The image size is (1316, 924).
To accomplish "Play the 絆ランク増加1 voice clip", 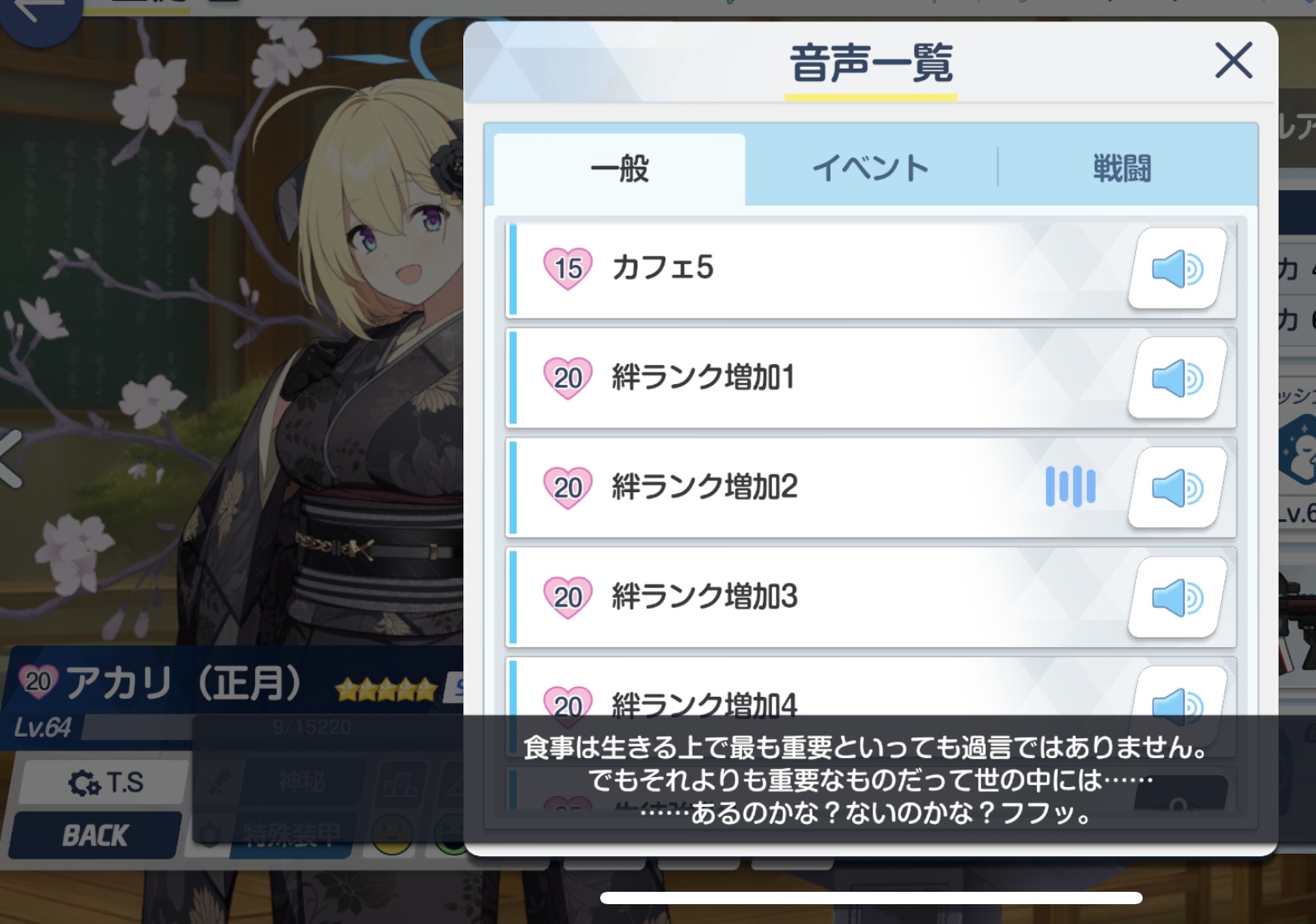I will click(x=1177, y=378).
